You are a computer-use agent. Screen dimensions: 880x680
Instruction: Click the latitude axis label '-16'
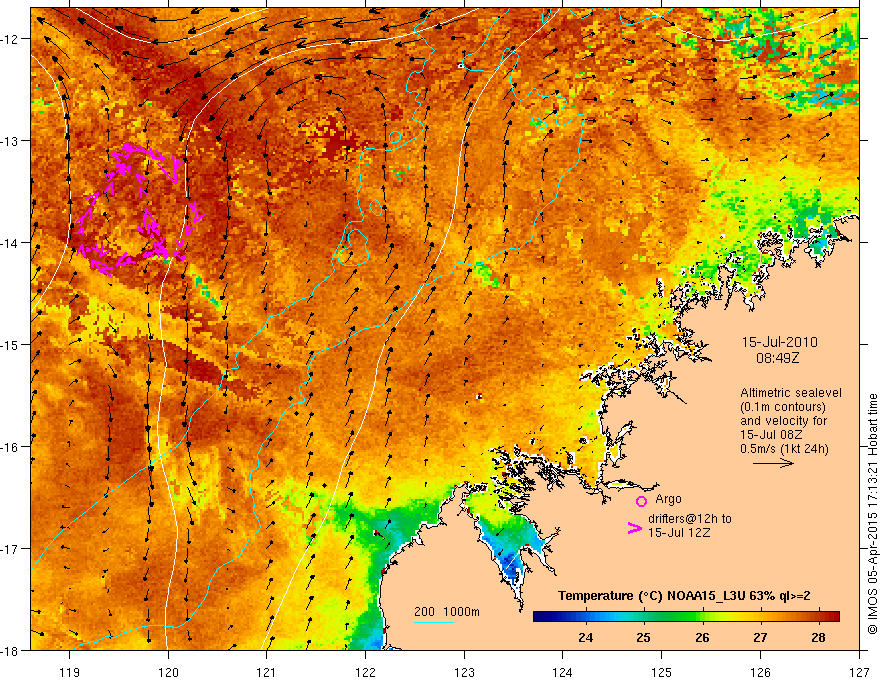coord(11,447)
